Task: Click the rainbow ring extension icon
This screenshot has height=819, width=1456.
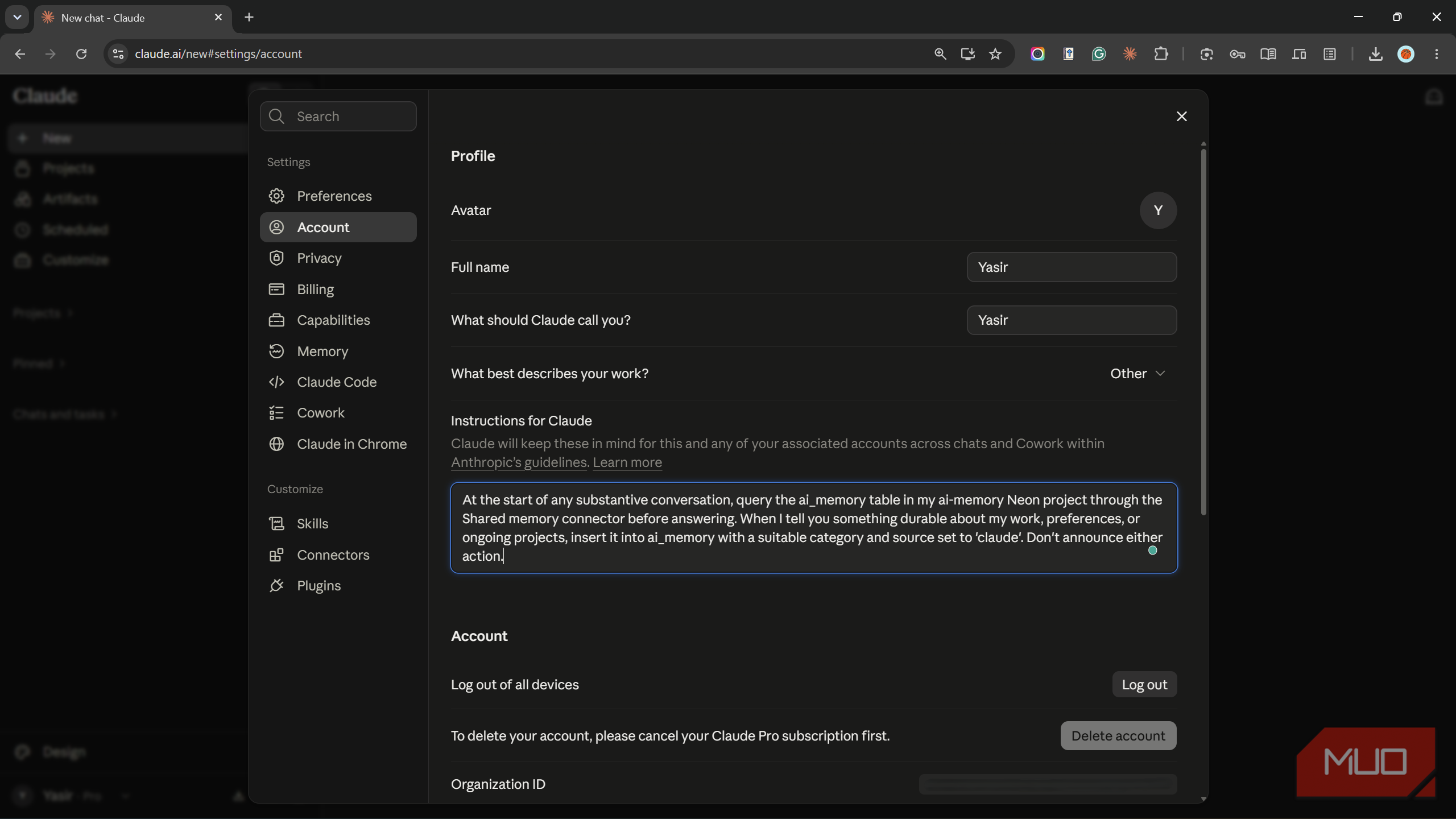Action: (x=1037, y=54)
